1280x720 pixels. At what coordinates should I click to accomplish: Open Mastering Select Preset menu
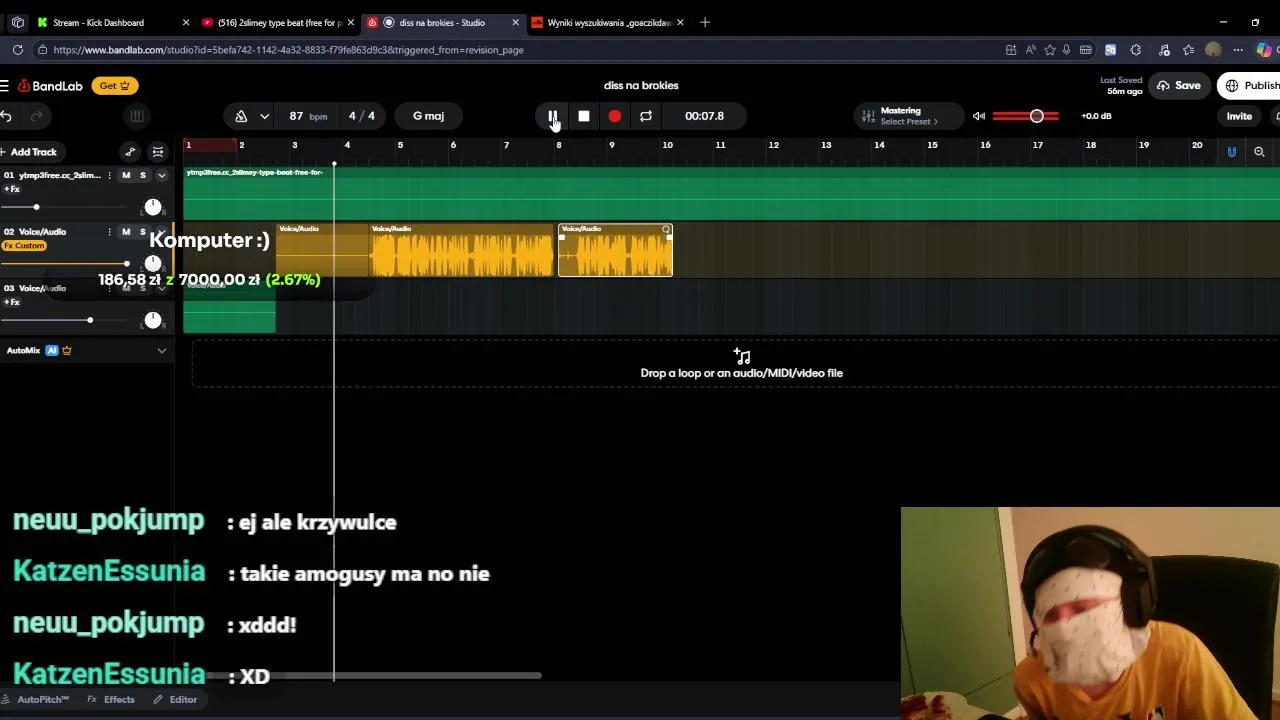[909, 122]
